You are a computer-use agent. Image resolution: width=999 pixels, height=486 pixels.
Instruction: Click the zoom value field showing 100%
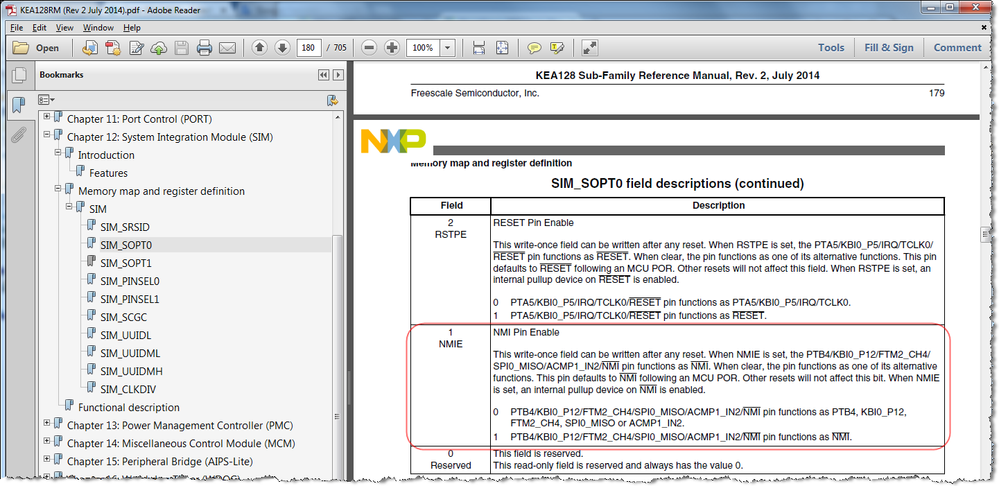click(x=423, y=48)
